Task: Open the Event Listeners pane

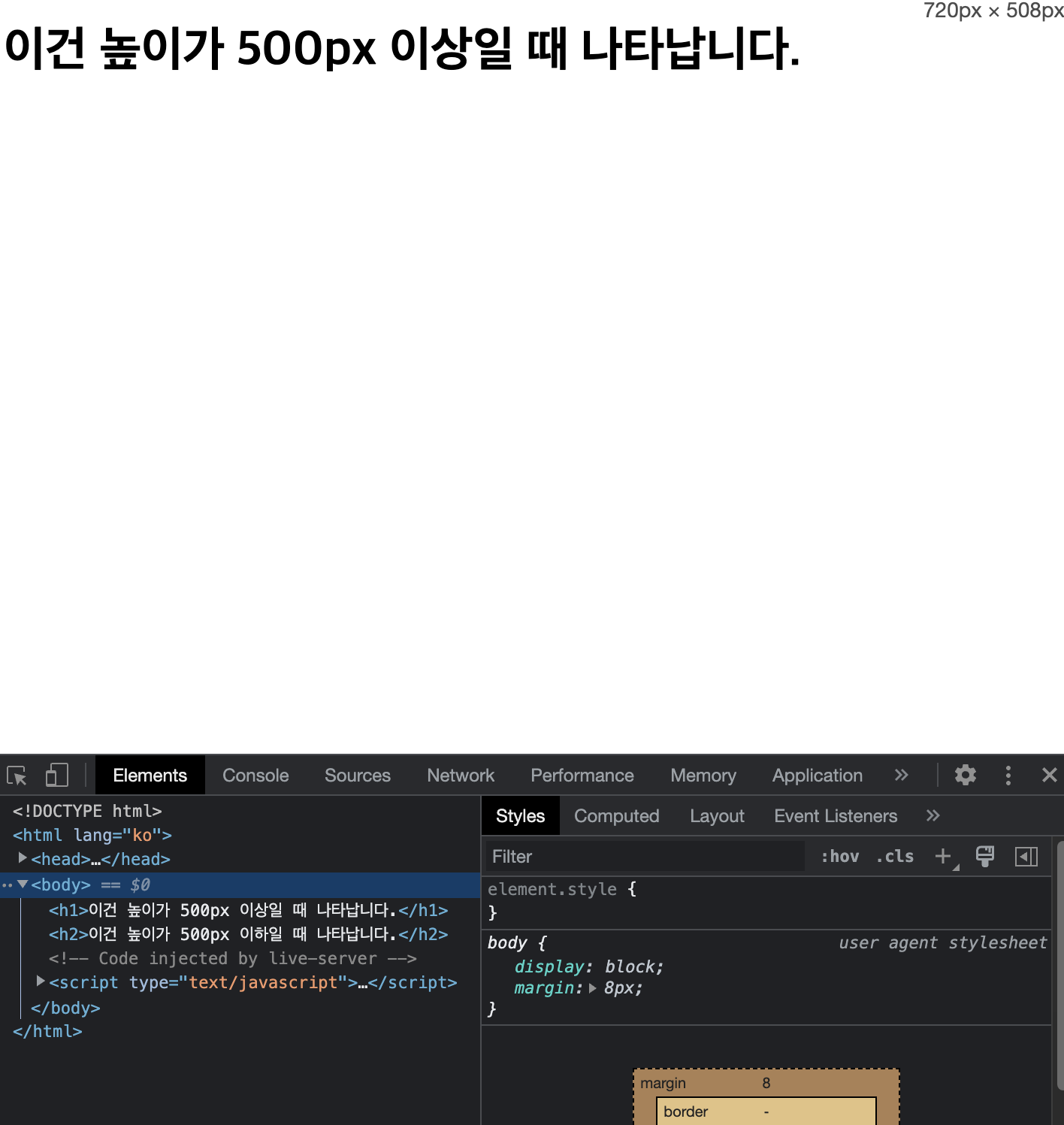Action: click(836, 816)
